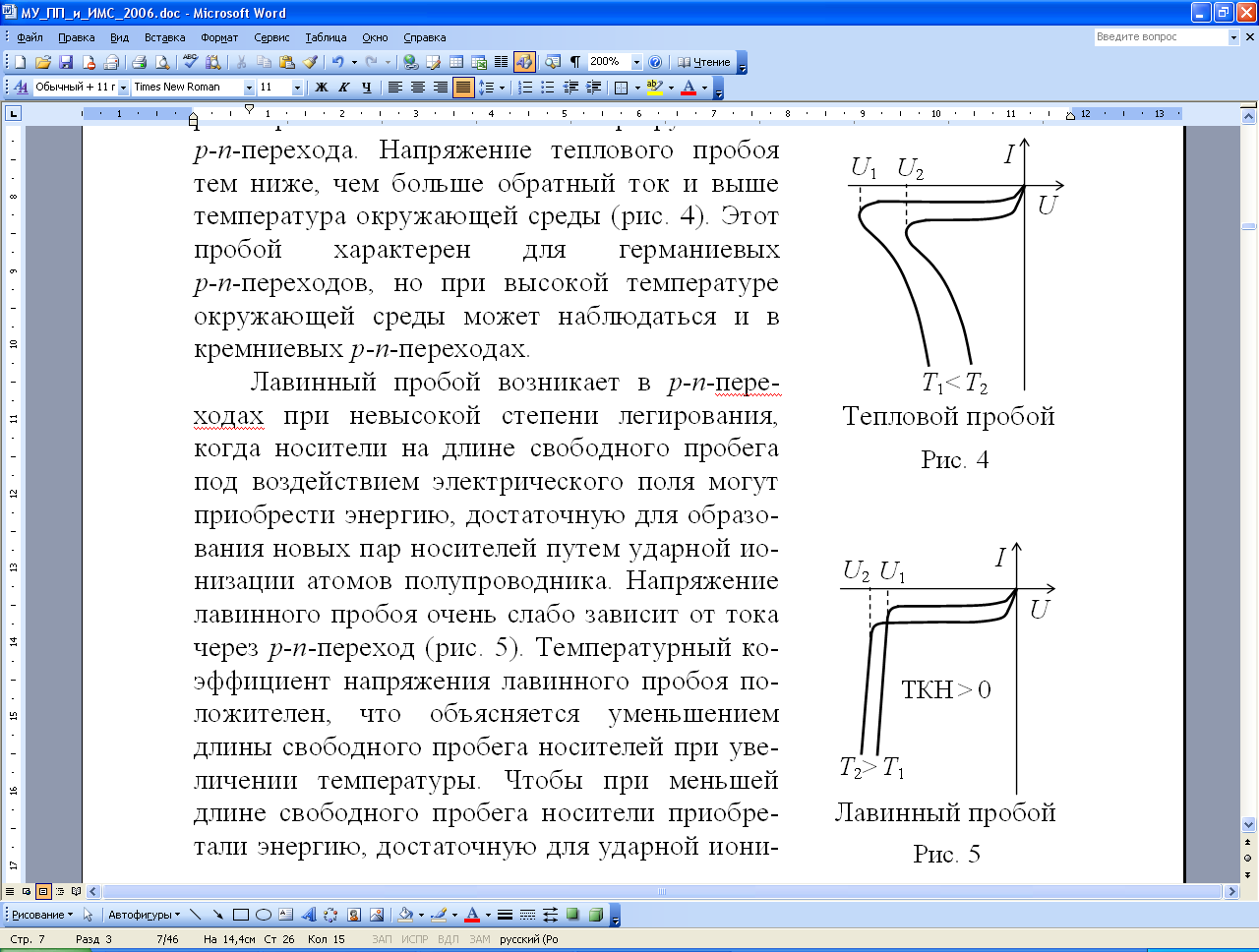Open the Формат menu
This screenshot has width=1259, height=952.
(219, 37)
